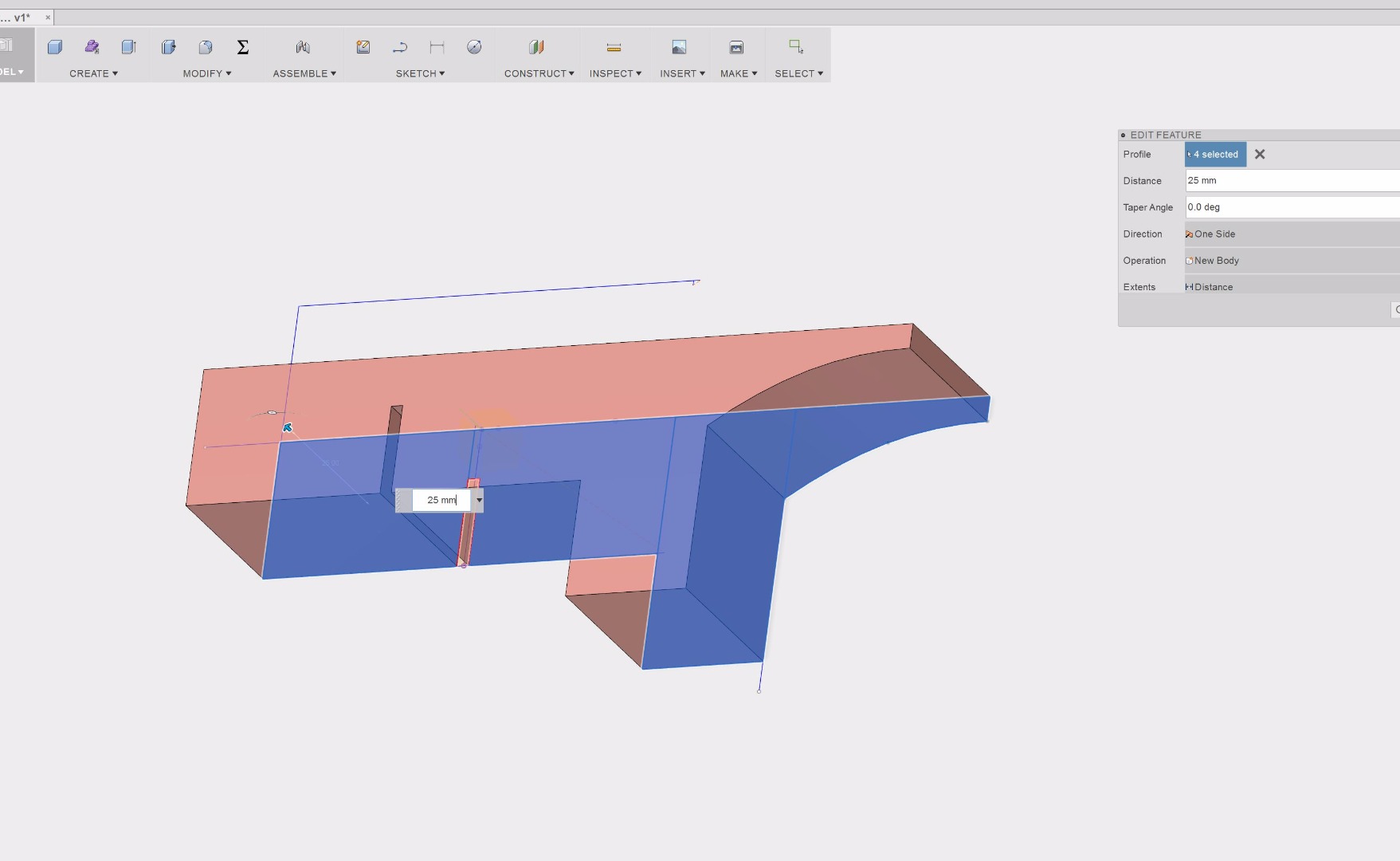Open the MODIFY dropdown menu
The image size is (1400, 861).
[207, 73]
